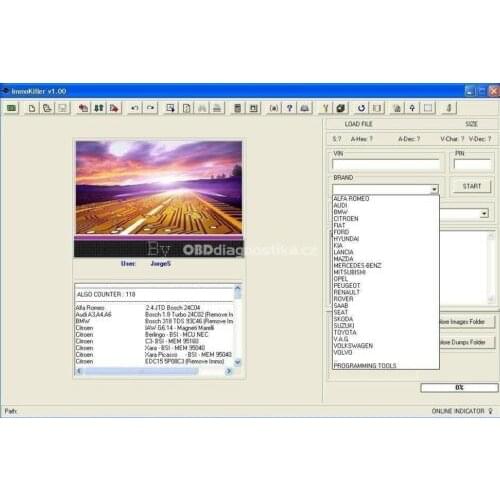Viewport: 500px width, 500px height.
Task: Click the empty rectangle toolbar icon
Action: point(428,108)
